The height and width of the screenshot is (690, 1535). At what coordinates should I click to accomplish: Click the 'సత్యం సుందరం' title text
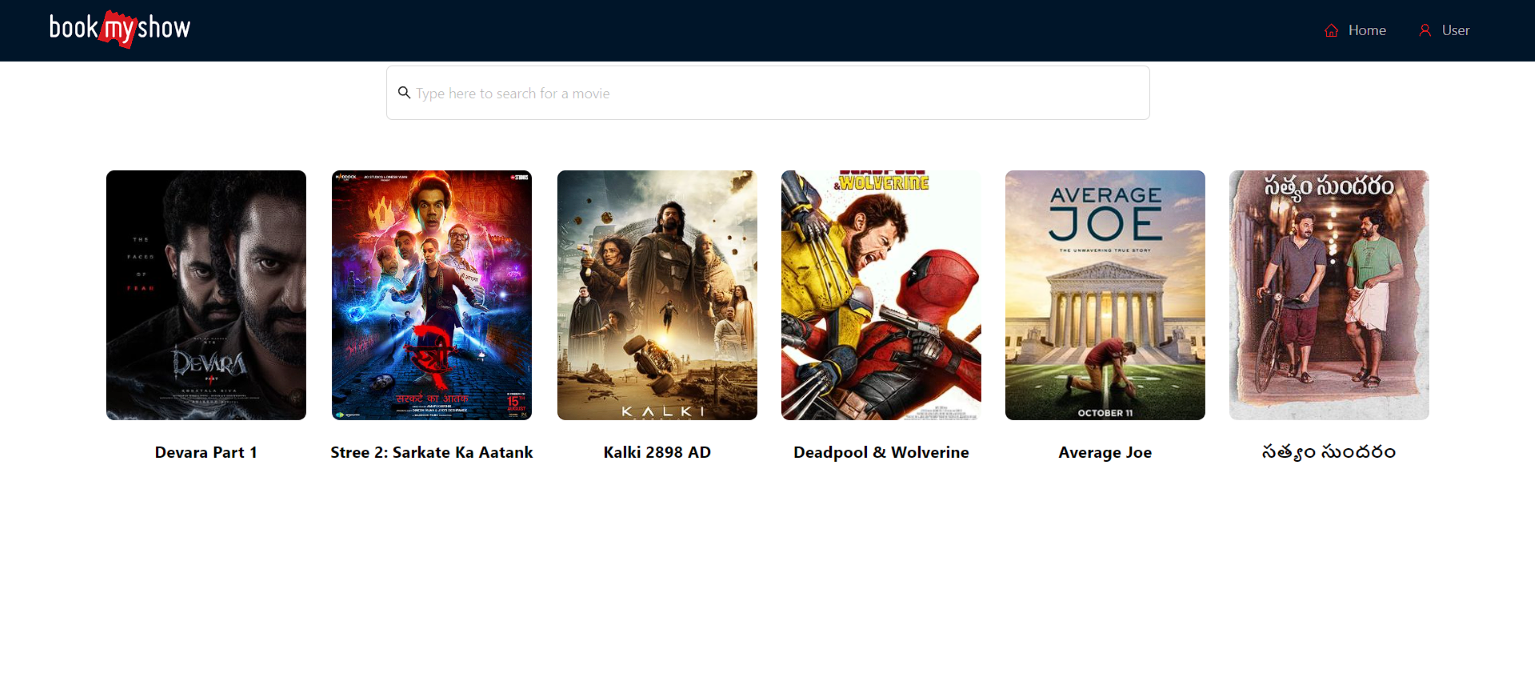pyautogui.click(x=1329, y=453)
